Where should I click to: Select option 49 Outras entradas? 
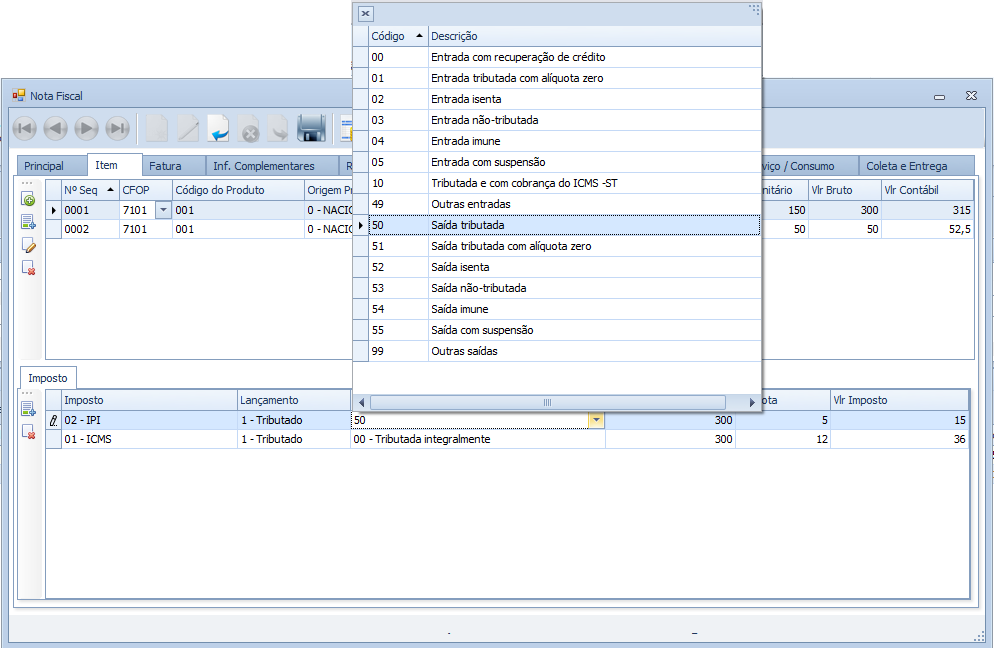click(x=564, y=204)
